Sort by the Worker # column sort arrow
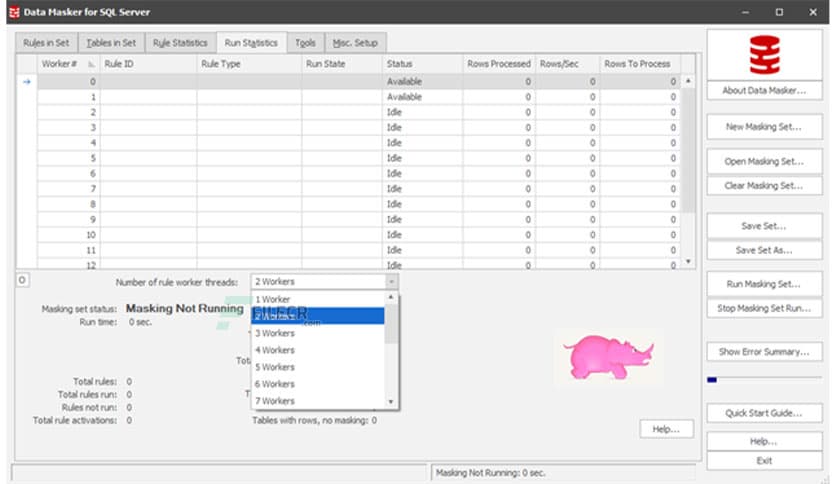This screenshot has width=836, height=484. pos(91,64)
